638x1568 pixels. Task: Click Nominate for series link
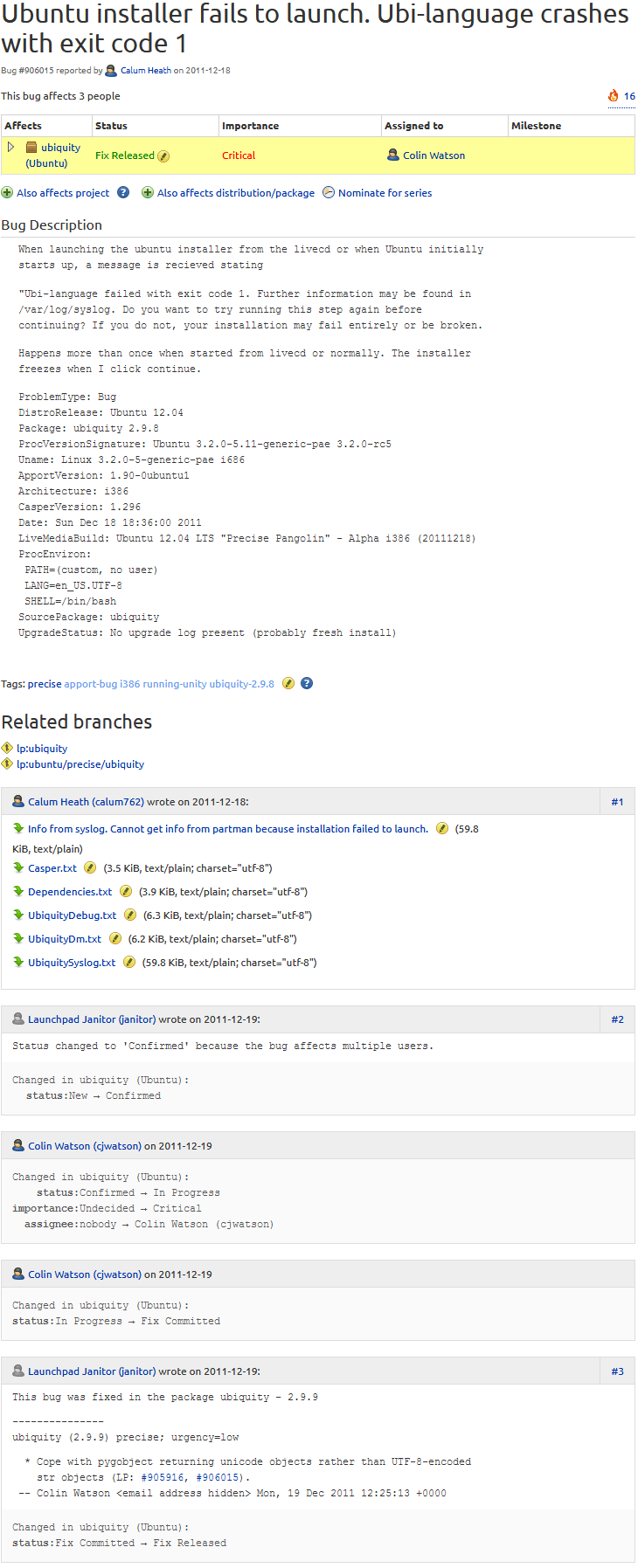[x=385, y=193]
